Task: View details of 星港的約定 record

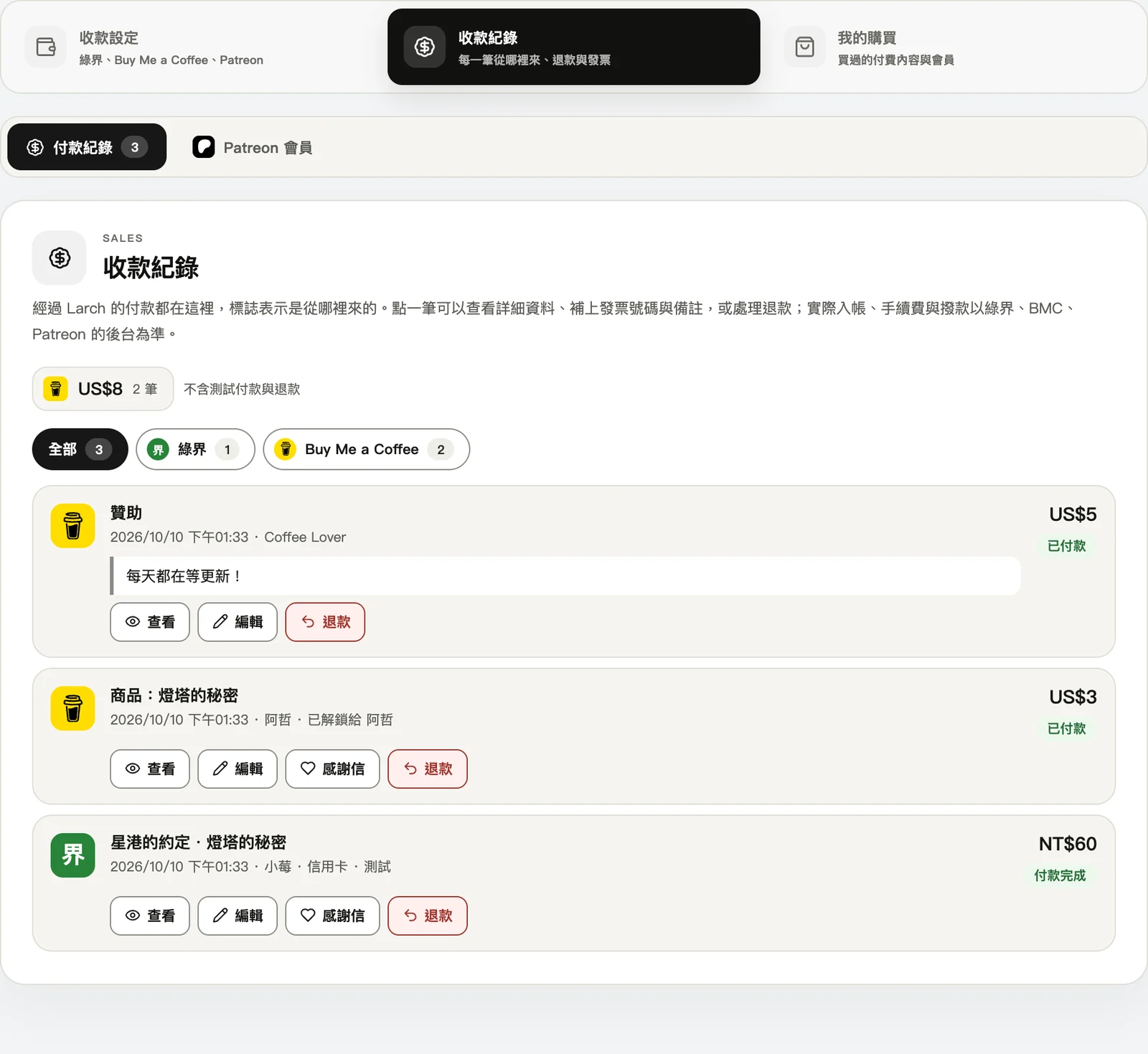Action: click(150, 916)
